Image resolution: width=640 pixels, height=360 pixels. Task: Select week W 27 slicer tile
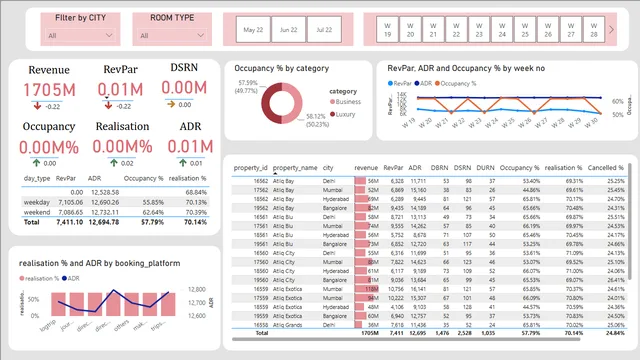pos(571,30)
